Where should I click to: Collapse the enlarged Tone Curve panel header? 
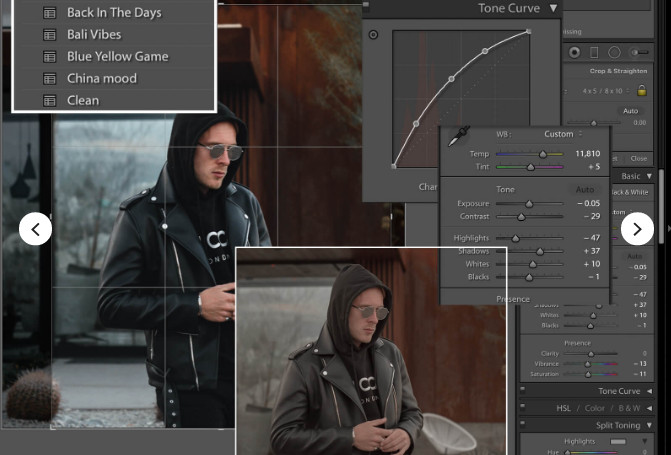point(553,8)
